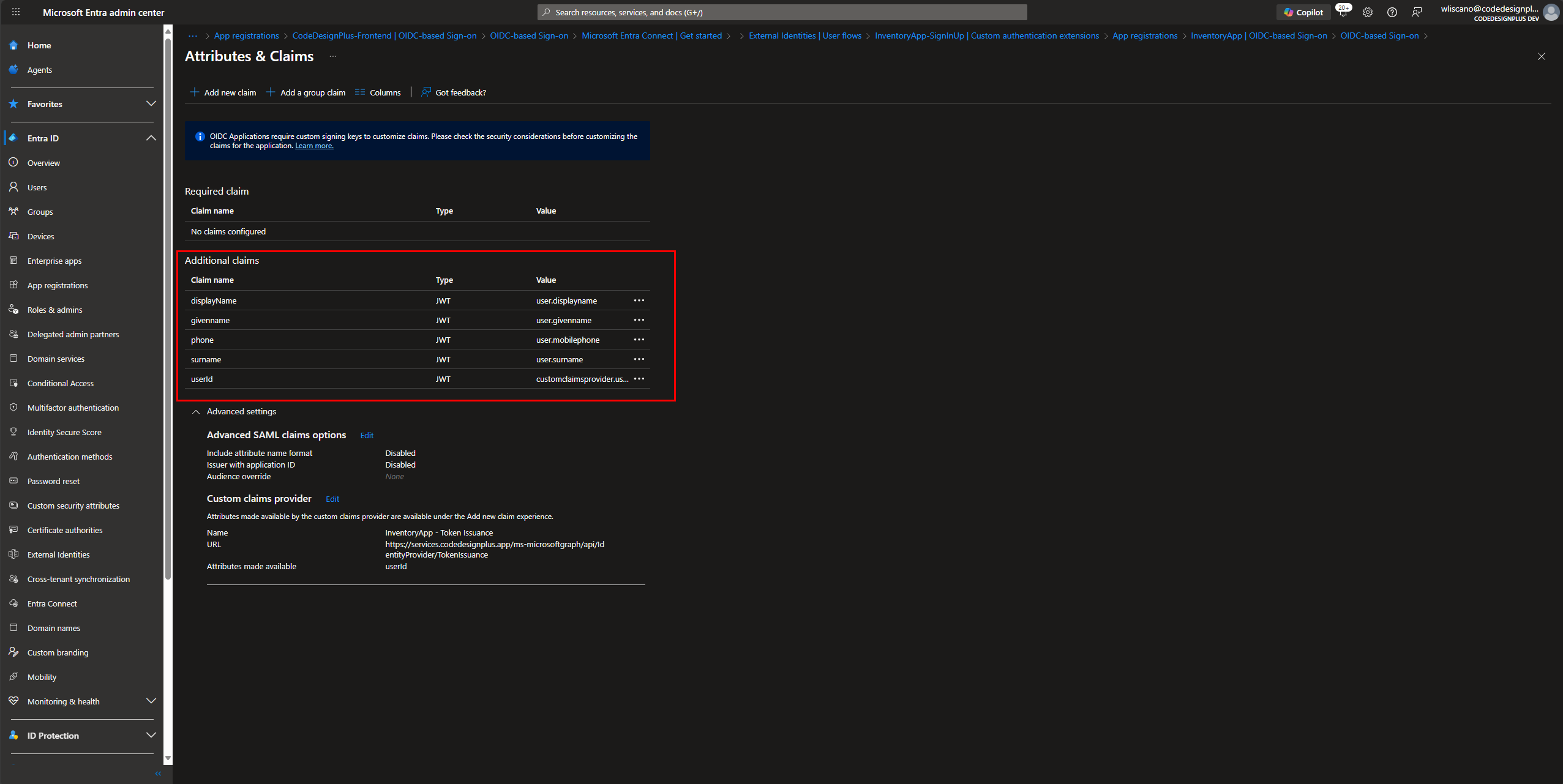
Task: Open External Identities | User flows breadcrumb
Action: coord(805,36)
